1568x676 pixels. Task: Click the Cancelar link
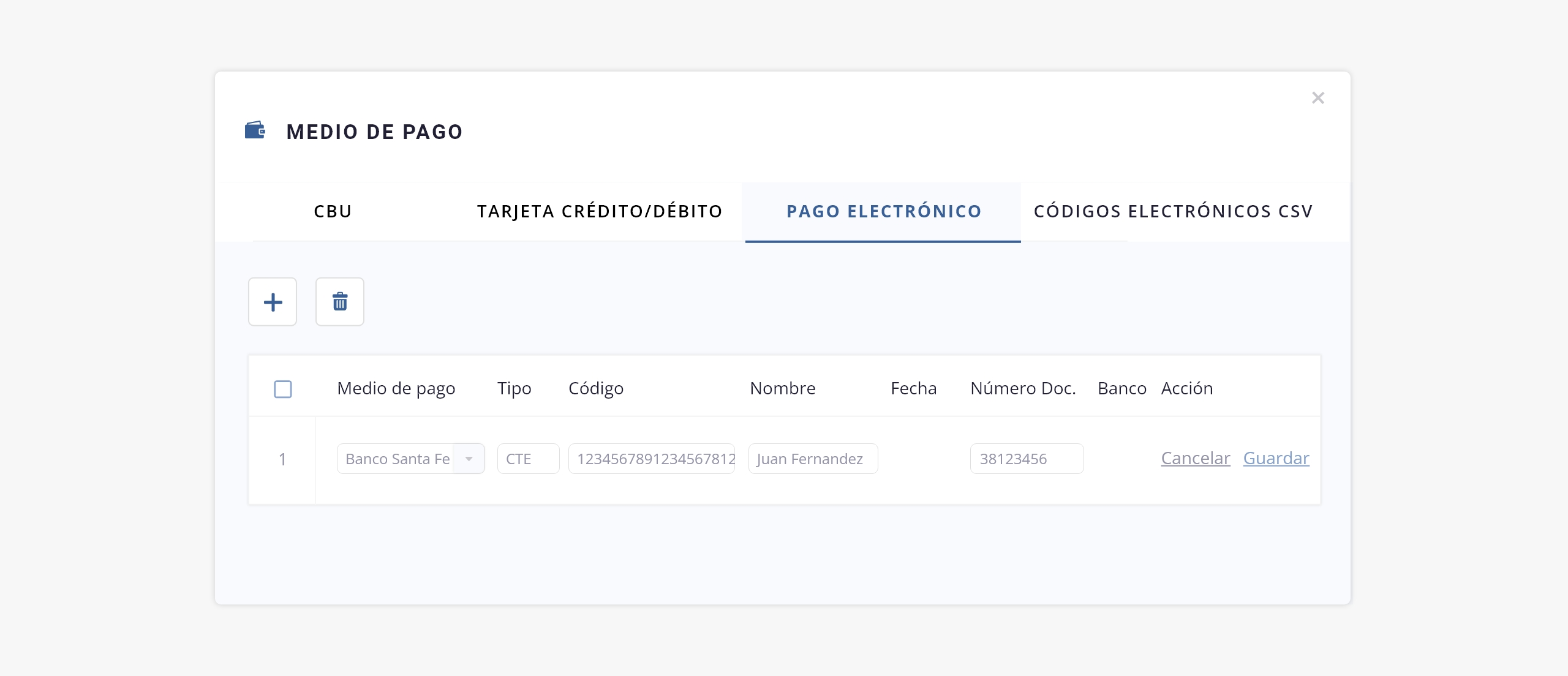(x=1195, y=458)
